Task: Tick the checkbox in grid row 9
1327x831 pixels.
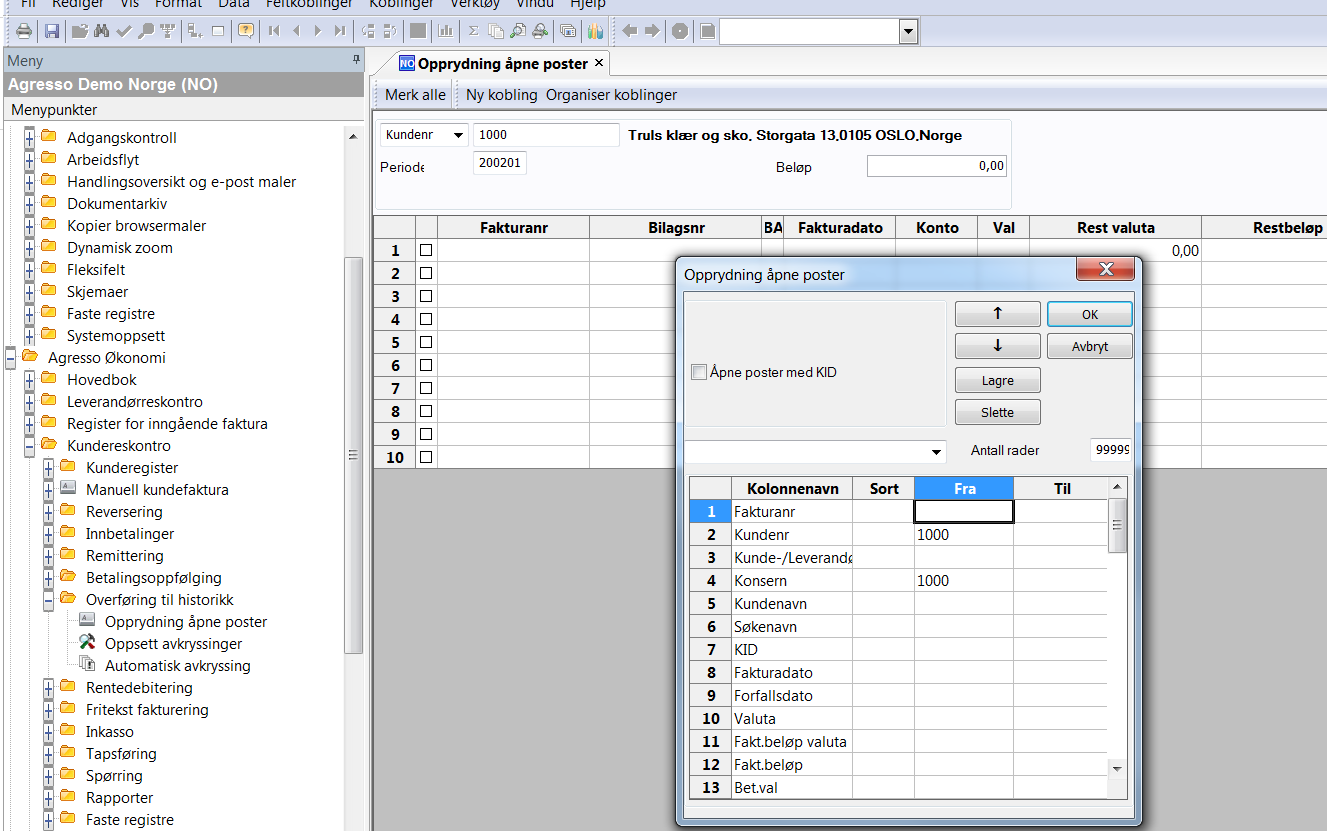Action: 426,434
